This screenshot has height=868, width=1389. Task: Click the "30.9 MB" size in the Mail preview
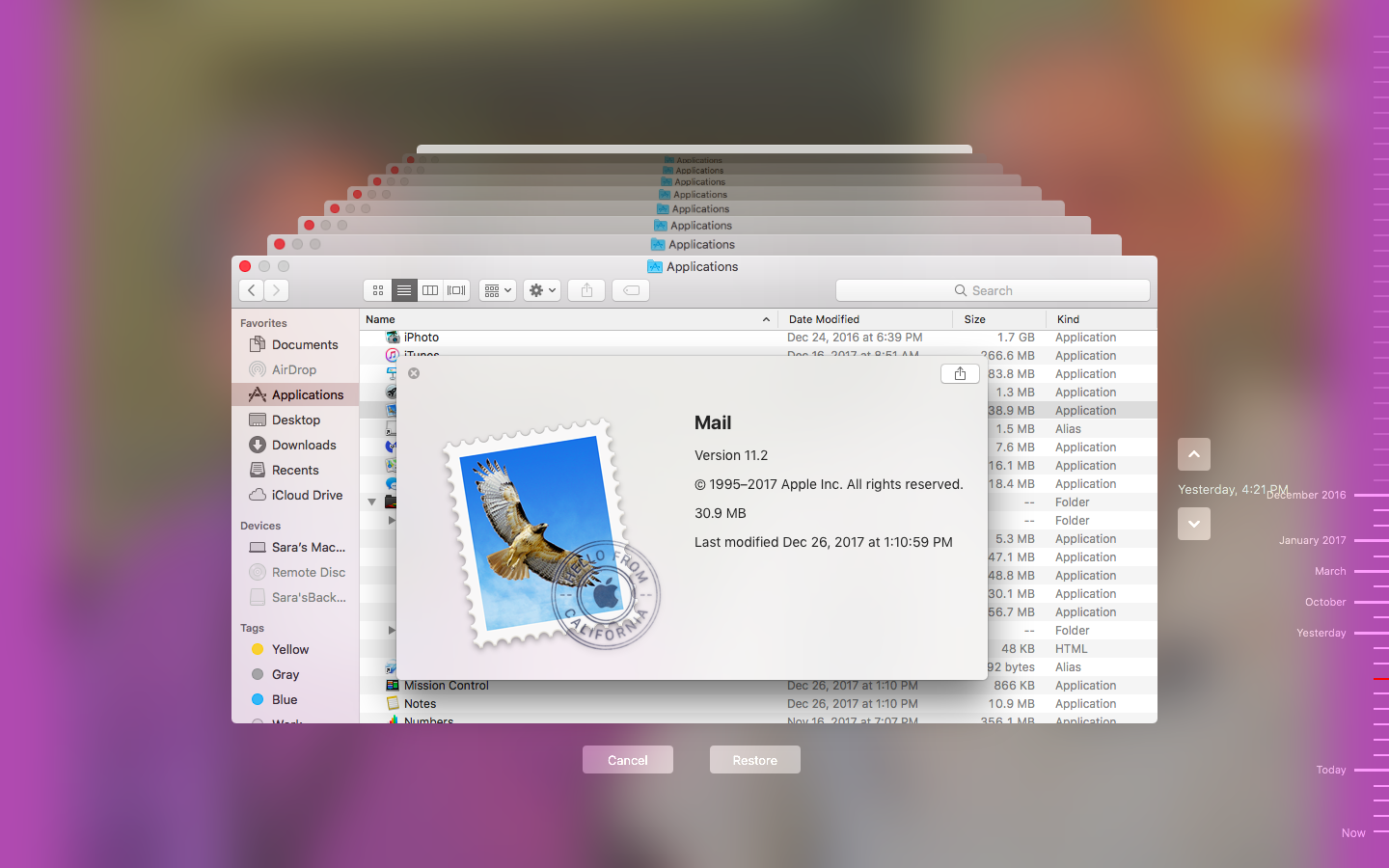(721, 513)
